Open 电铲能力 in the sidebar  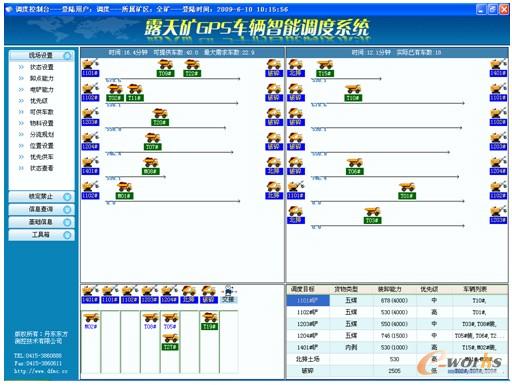click(x=42, y=90)
